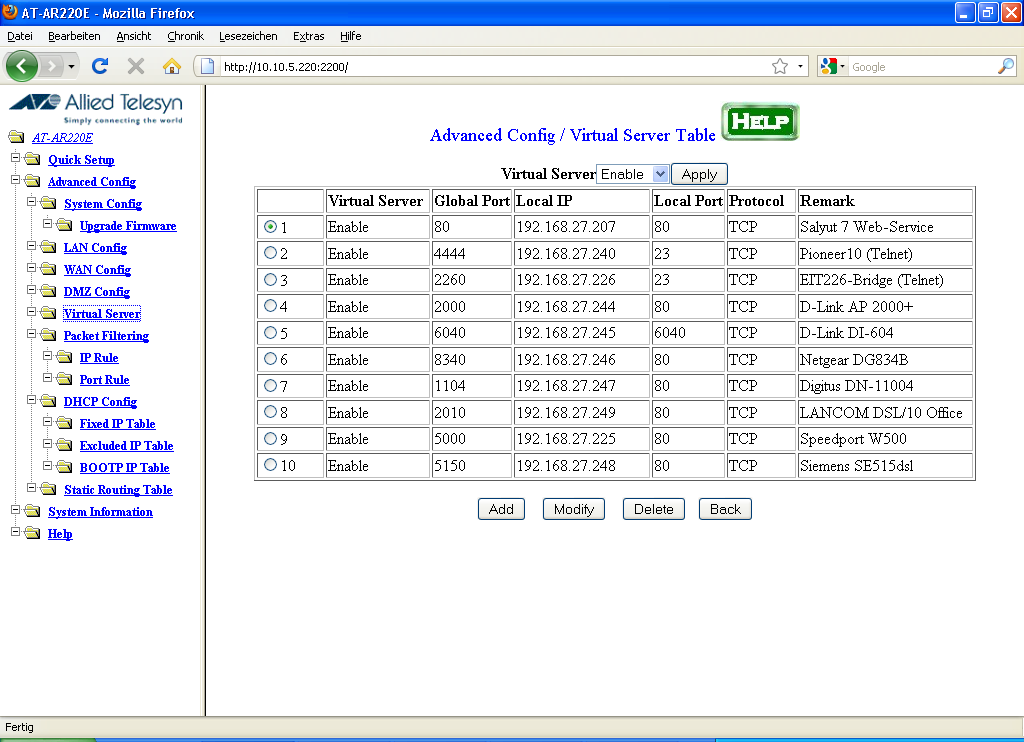Open the Ansicht menu
This screenshot has height=742, width=1024.
tap(133, 36)
